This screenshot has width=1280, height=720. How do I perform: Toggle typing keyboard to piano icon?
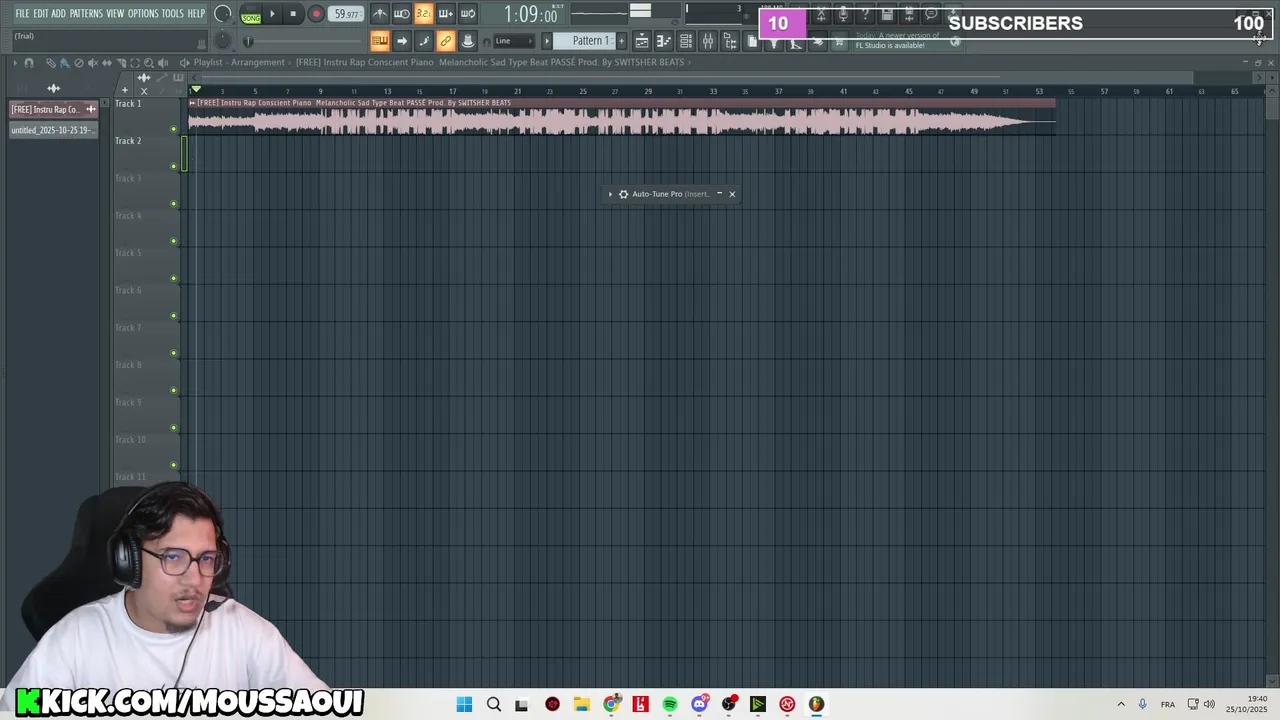tap(380, 41)
